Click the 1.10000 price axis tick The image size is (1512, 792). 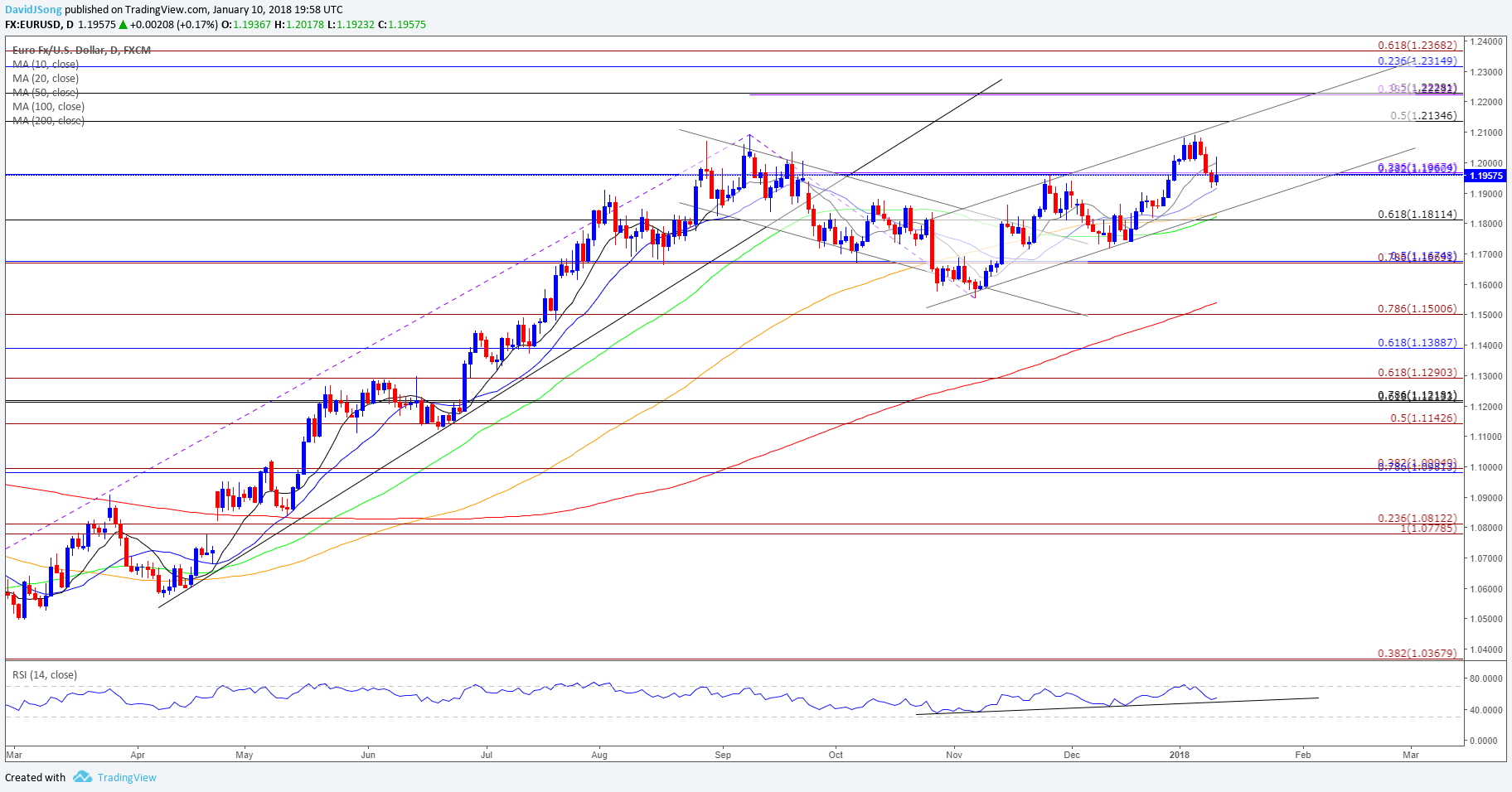[x=1487, y=467]
